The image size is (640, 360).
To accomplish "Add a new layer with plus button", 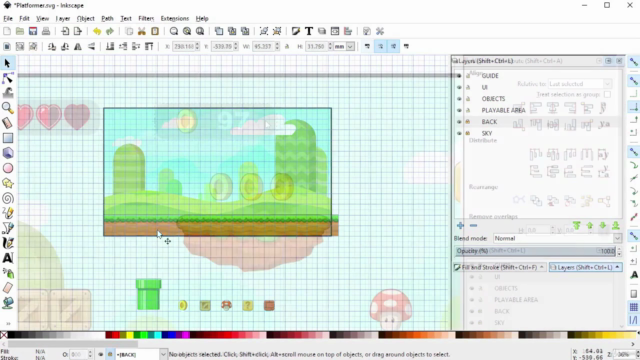I will click(x=460, y=225).
